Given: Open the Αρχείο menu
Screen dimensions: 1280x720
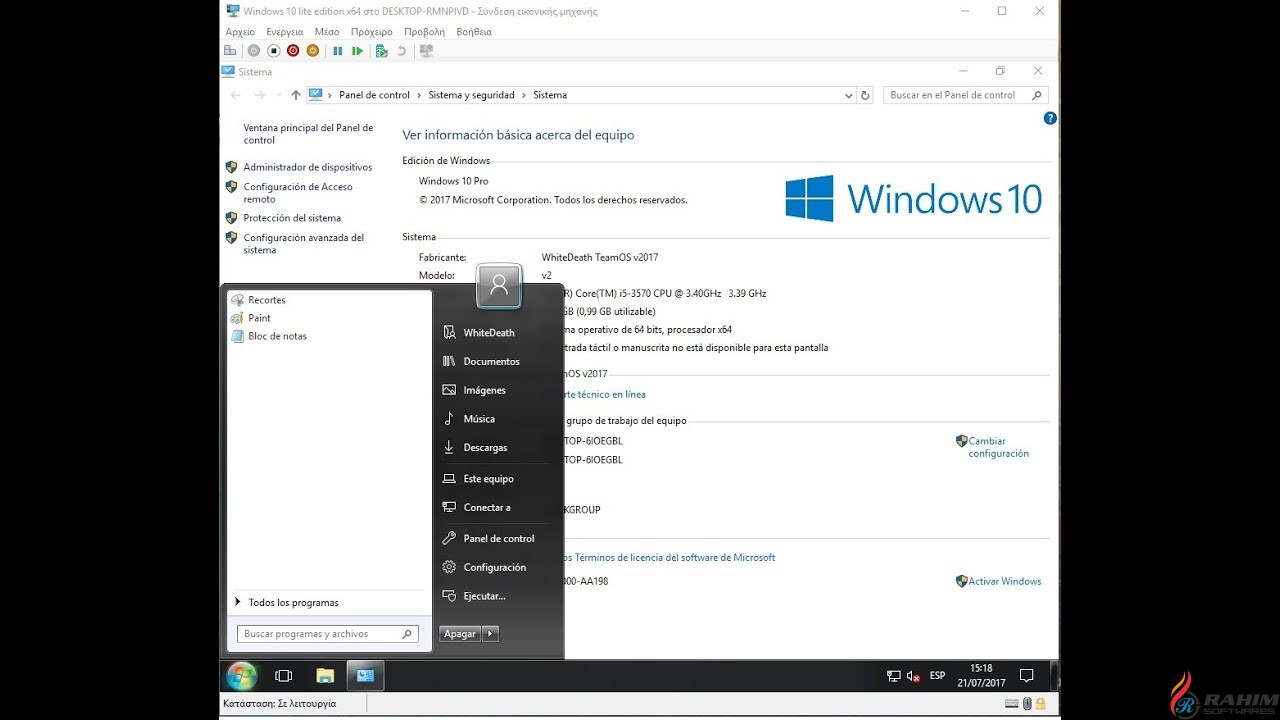Looking at the screenshot, I should pyautogui.click(x=240, y=32).
